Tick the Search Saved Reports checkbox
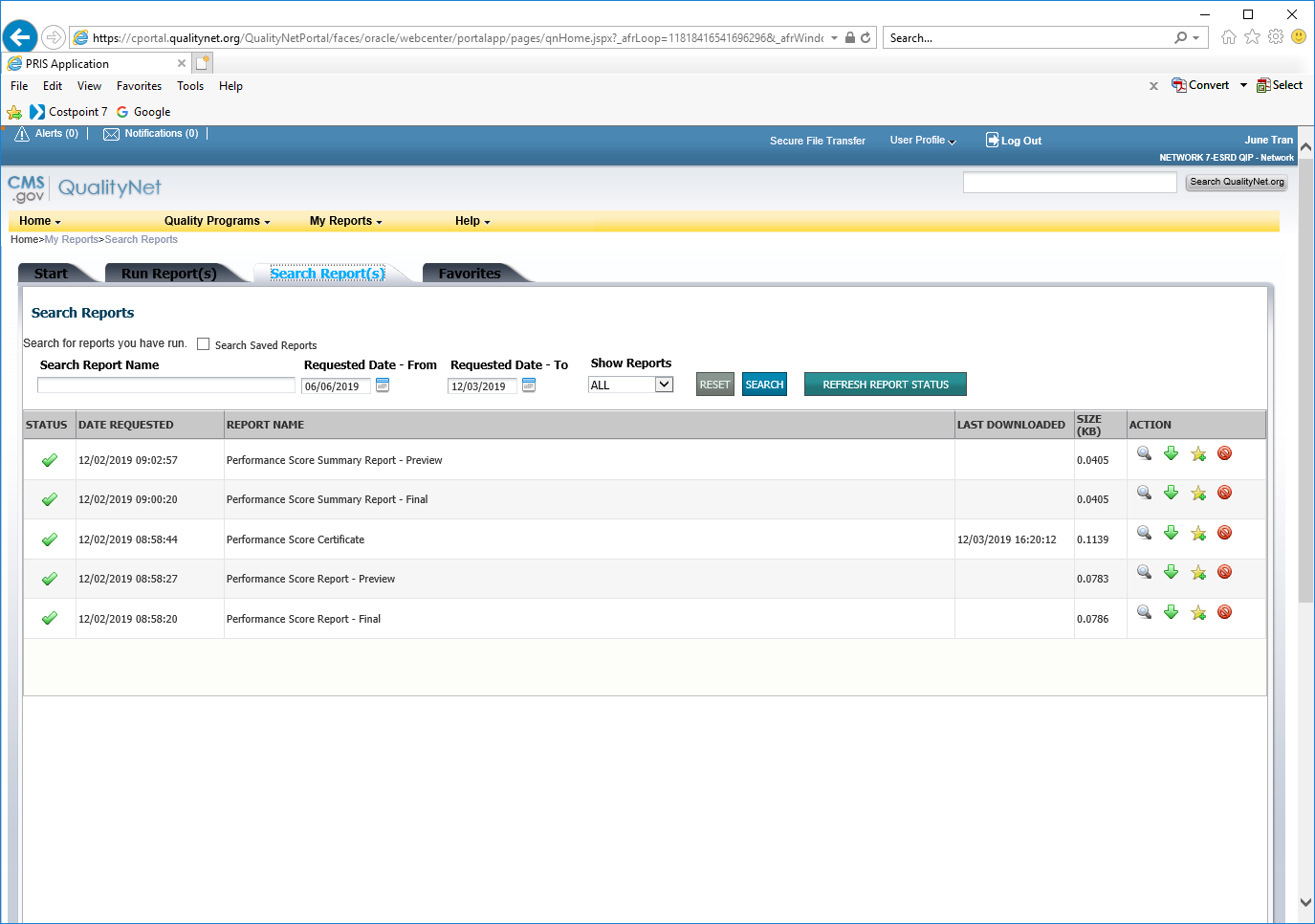Screen dimensions: 1315x924 tap(203, 344)
